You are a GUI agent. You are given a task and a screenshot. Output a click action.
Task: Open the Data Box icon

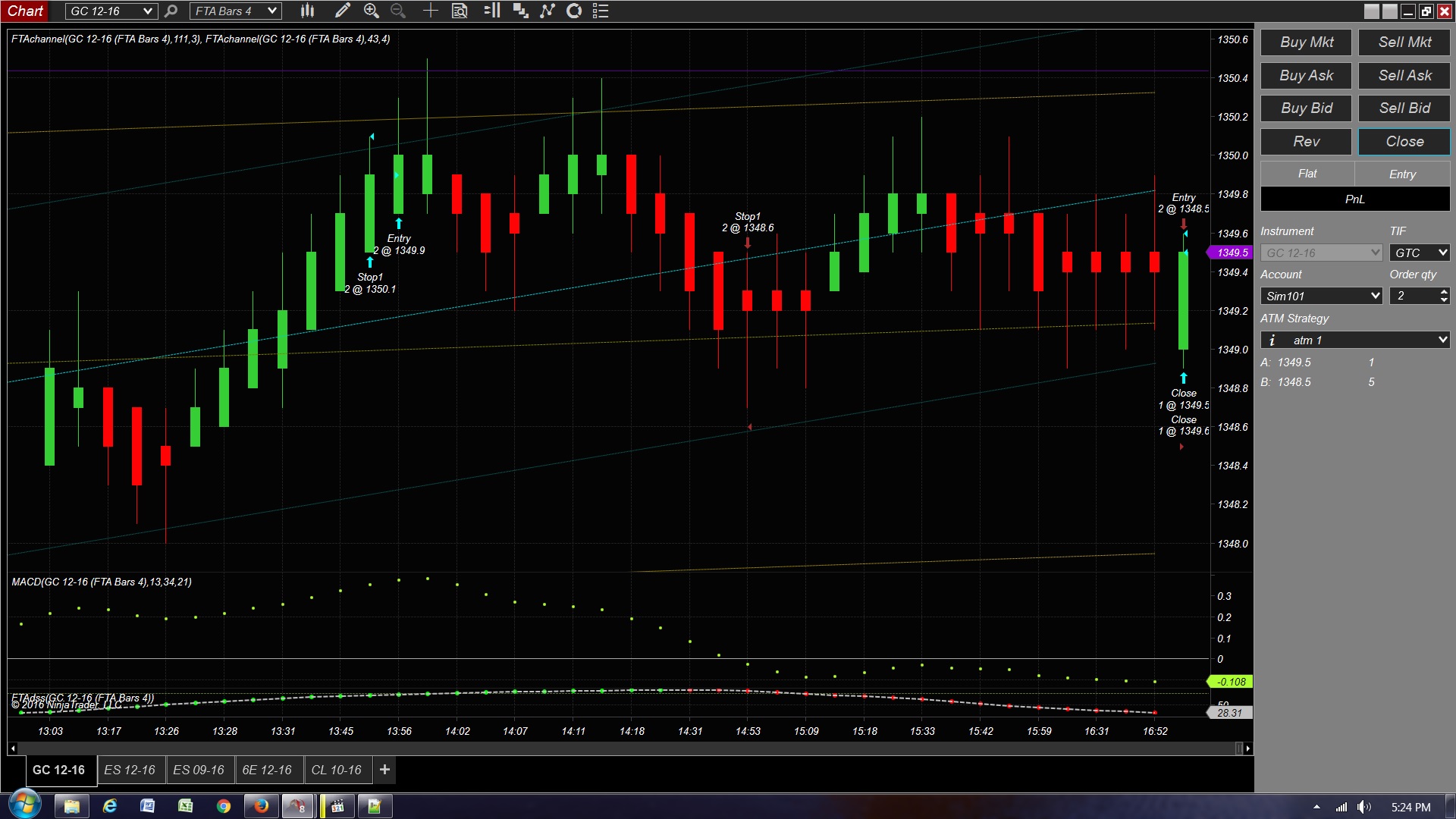[x=460, y=11]
